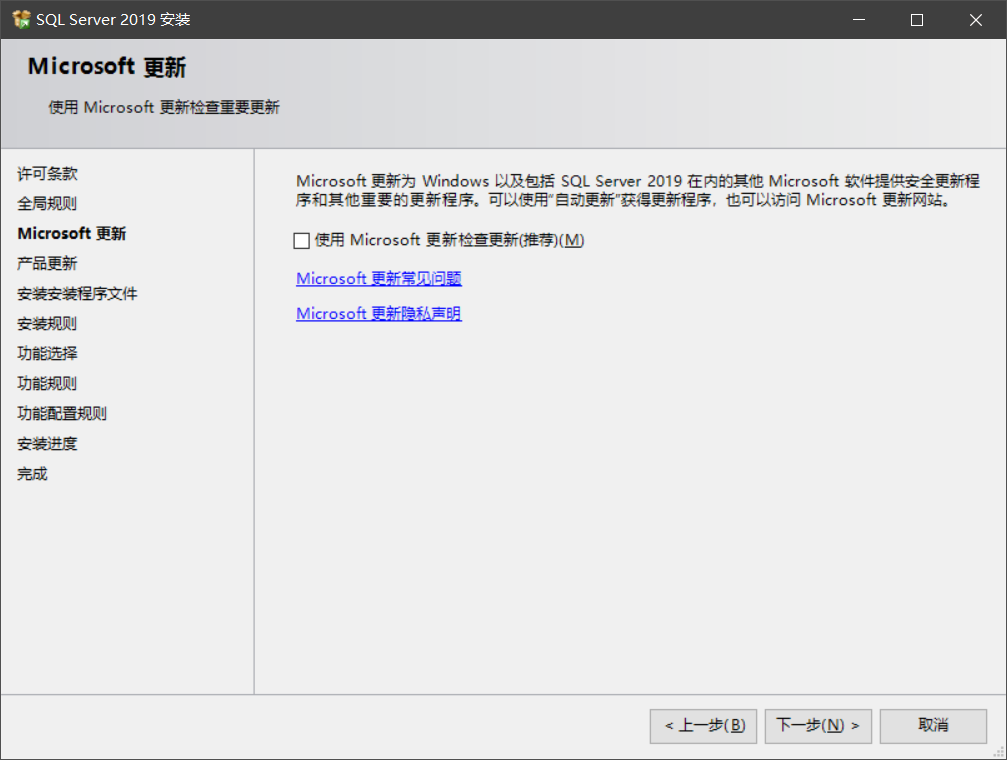Select the bold Microsoft 更新 sidebar step
The image size is (1007, 760).
pyautogui.click(x=72, y=233)
